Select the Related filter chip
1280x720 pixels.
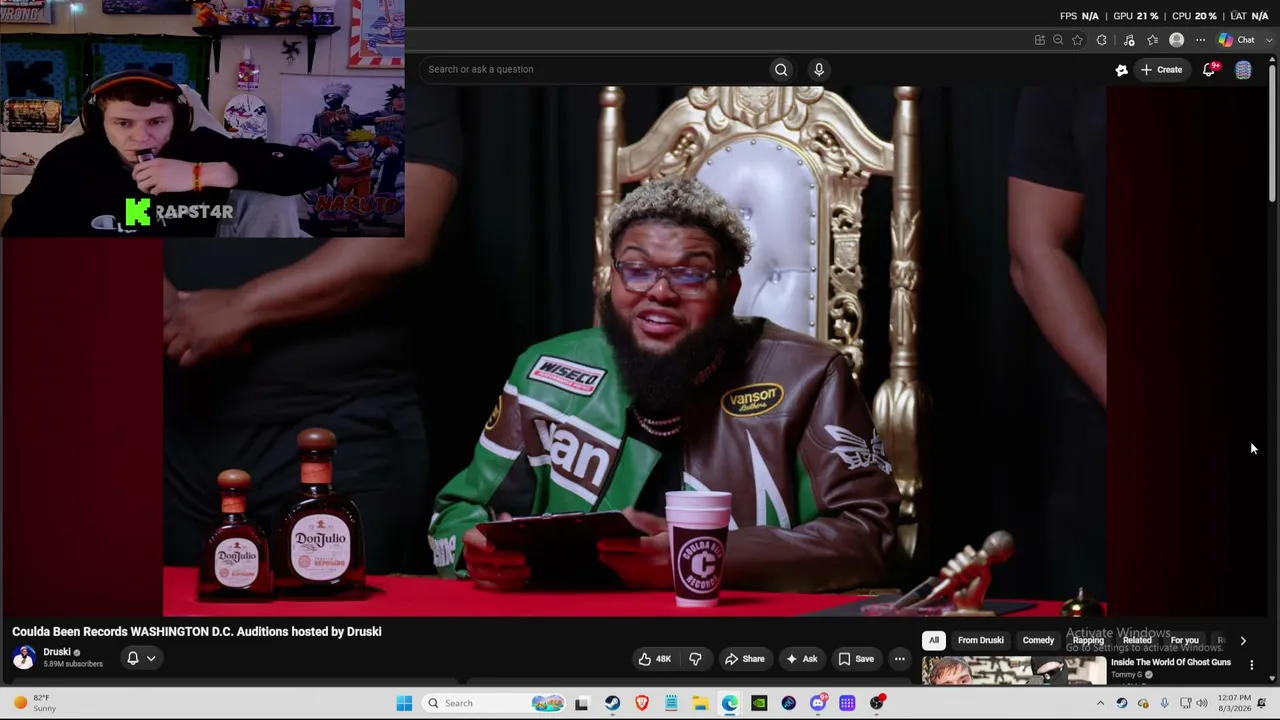[1137, 641]
